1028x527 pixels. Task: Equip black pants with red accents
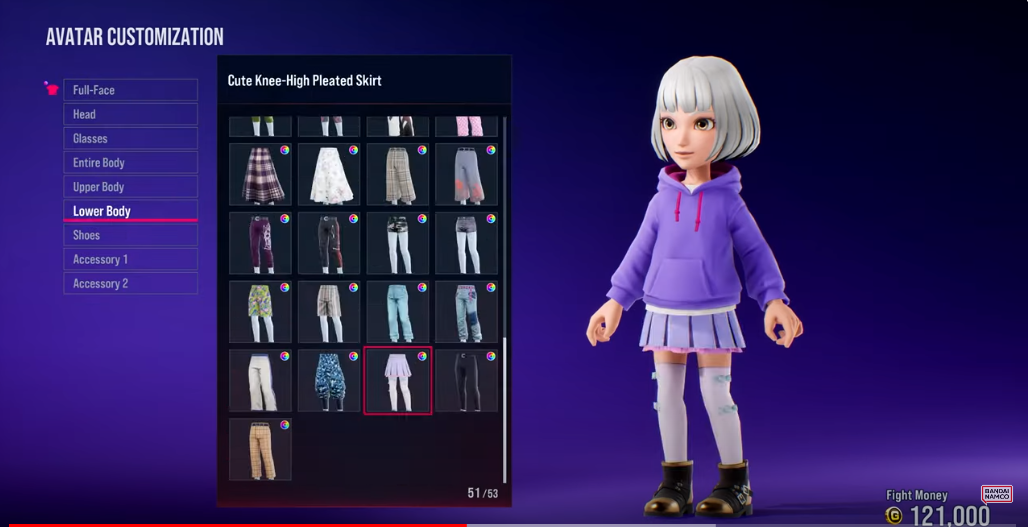329,243
